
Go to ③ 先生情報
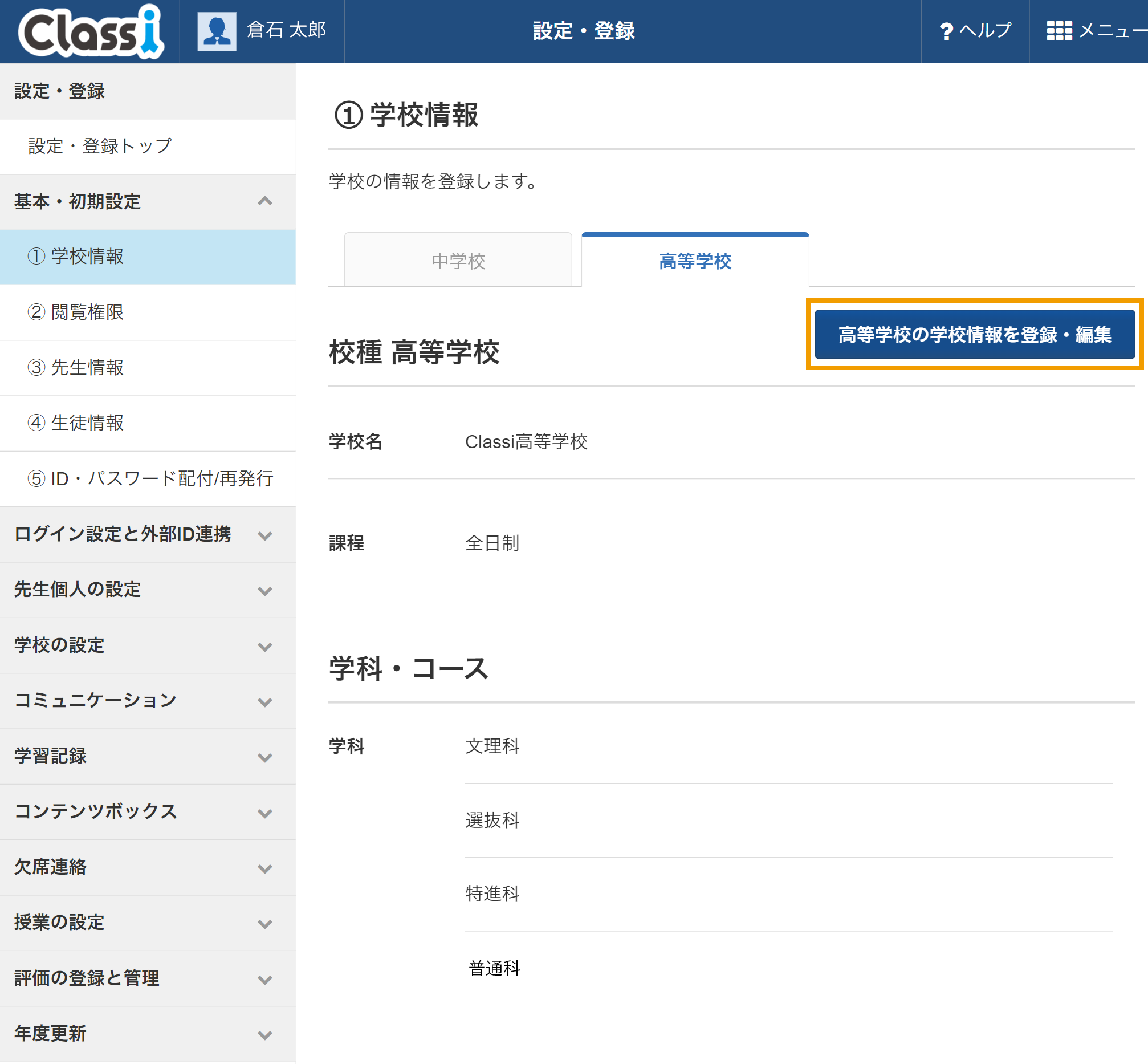pos(148,368)
